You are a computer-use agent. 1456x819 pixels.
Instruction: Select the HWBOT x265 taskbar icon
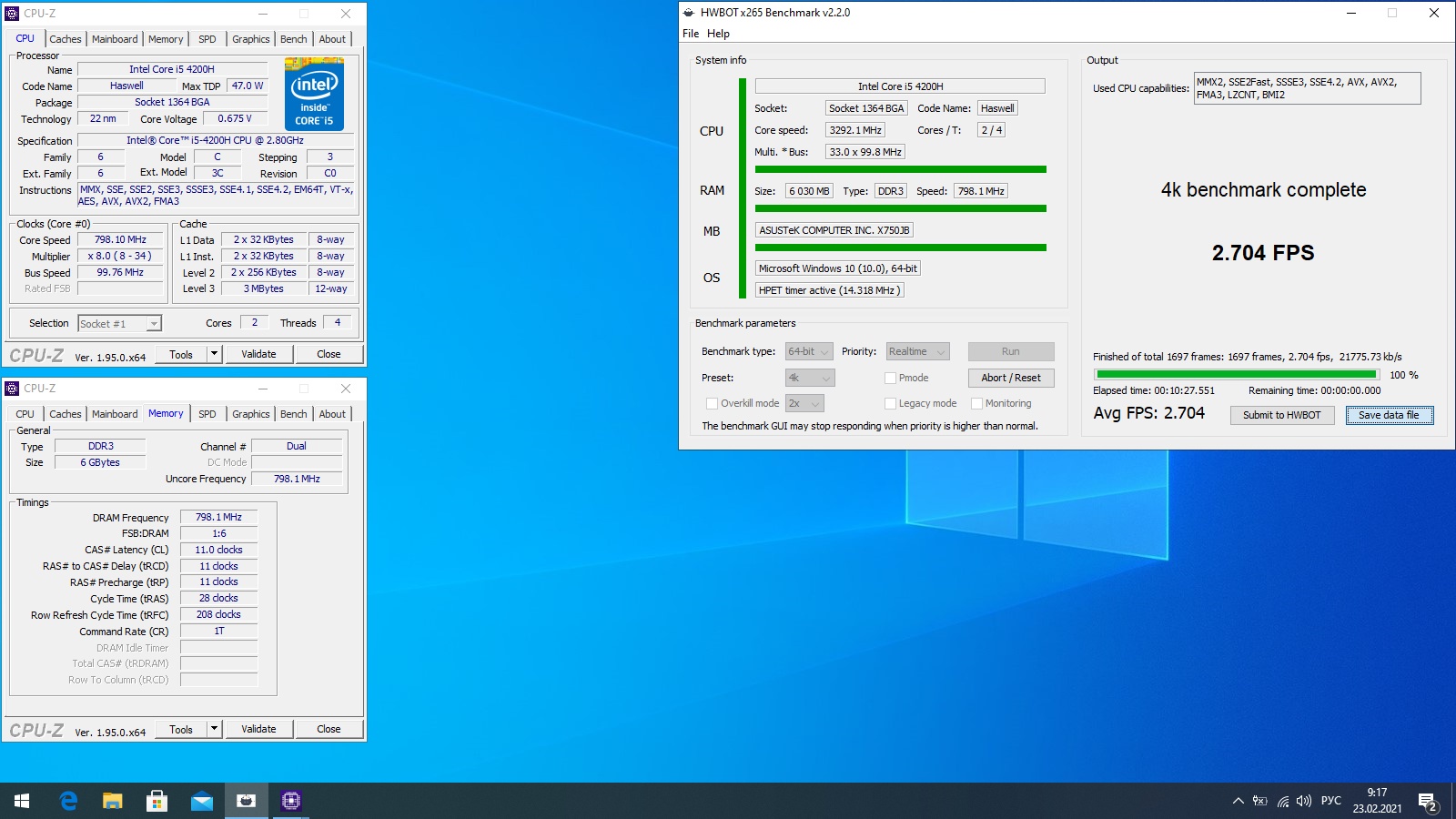246,801
